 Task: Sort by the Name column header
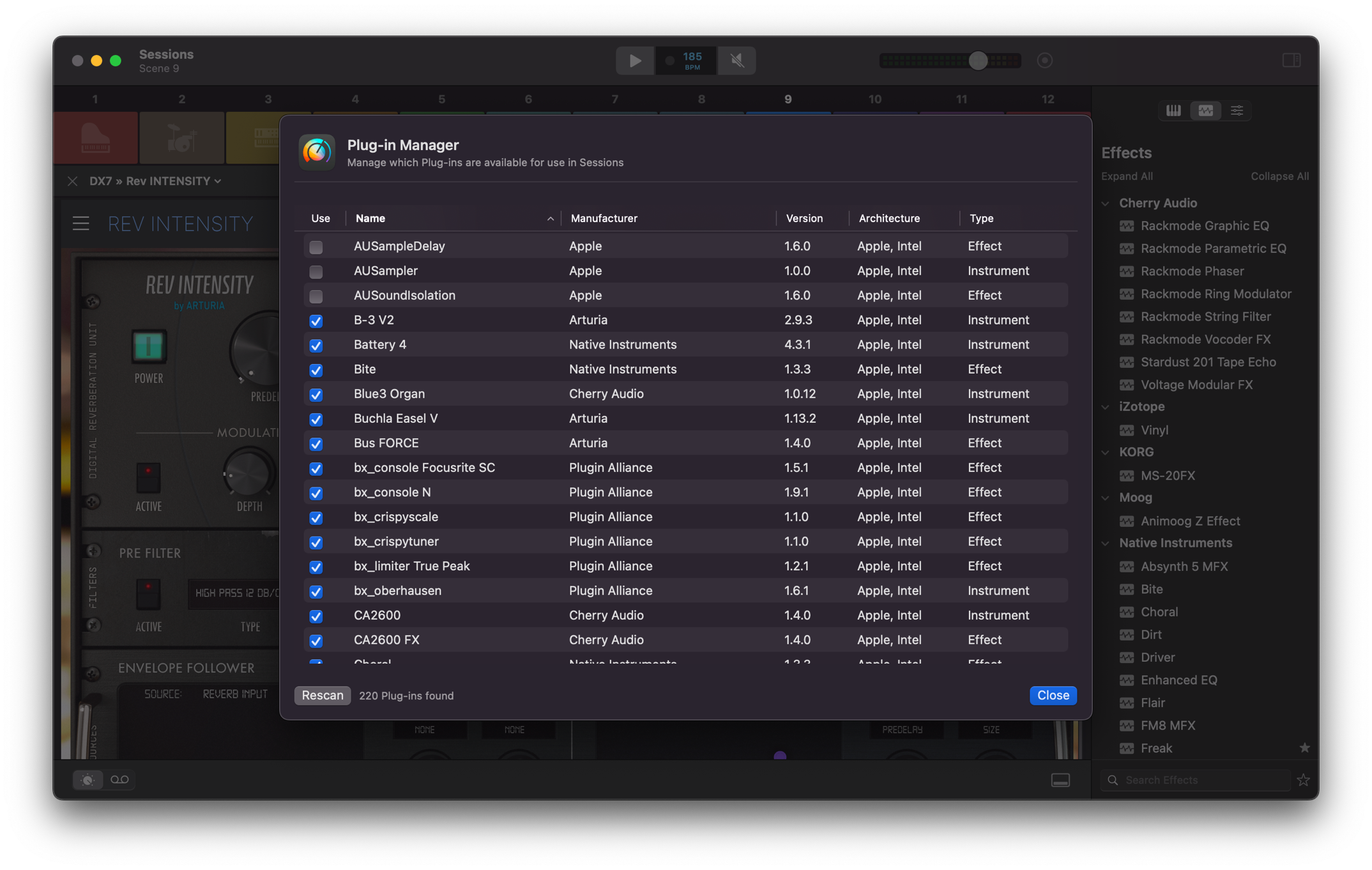click(454, 218)
